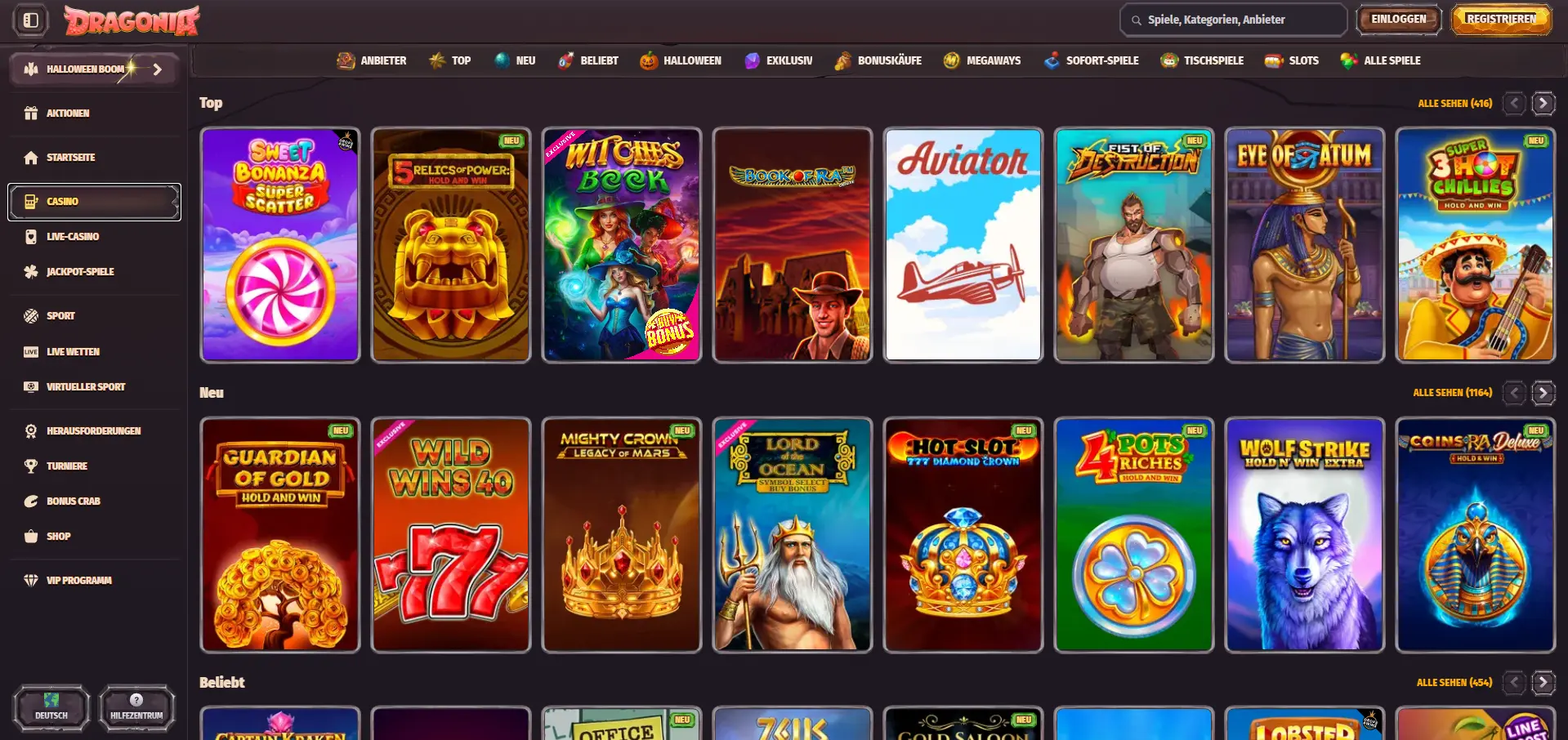The height and width of the screenshot is (740, 1568).
Task: Click the VIP Programm diamond icon
Action: click(x=30, y=580)
